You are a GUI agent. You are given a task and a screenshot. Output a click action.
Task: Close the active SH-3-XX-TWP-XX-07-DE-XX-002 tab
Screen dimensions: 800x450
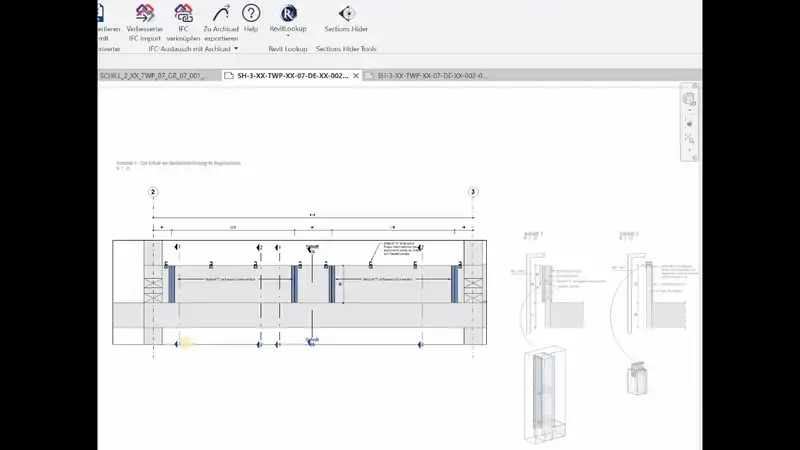(356, 76)
